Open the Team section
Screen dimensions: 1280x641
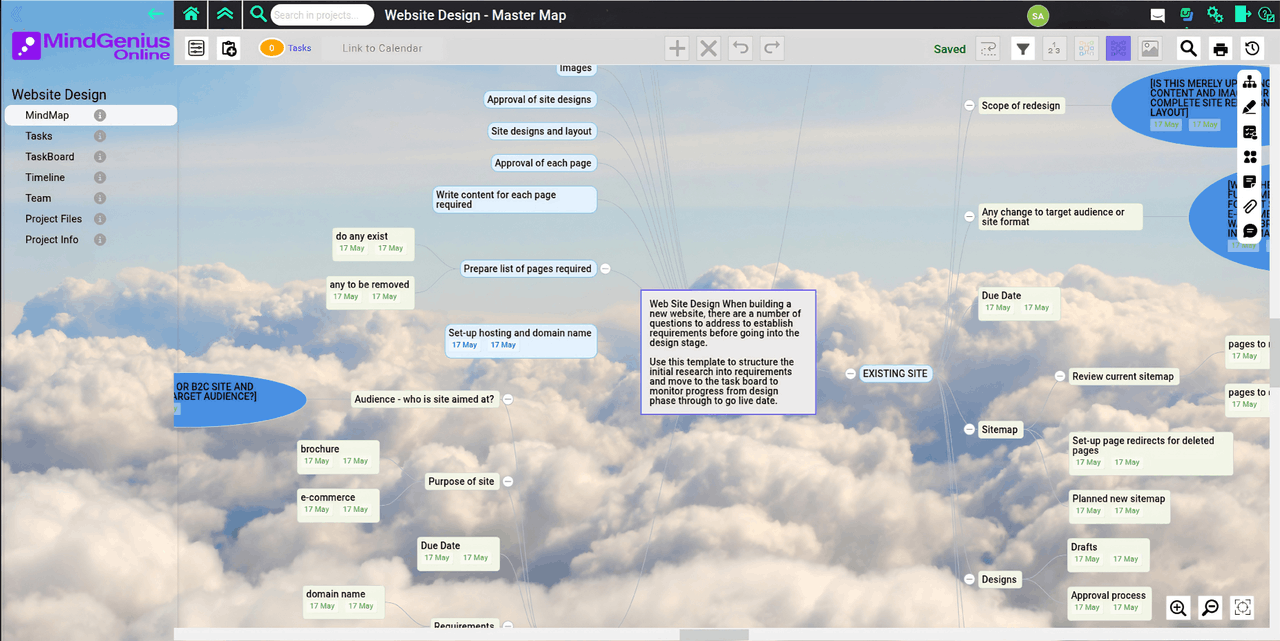[x=38, y=198]
